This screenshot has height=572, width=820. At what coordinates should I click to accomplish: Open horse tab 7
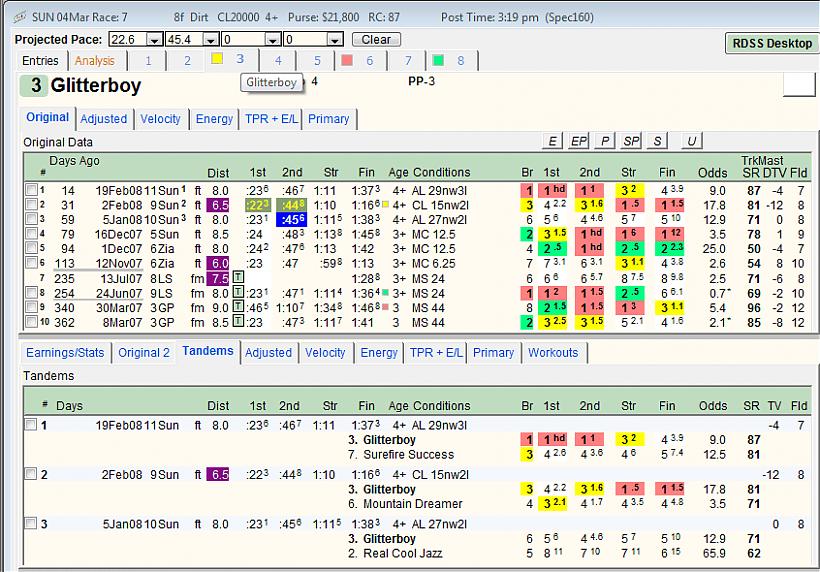[408, 61]
